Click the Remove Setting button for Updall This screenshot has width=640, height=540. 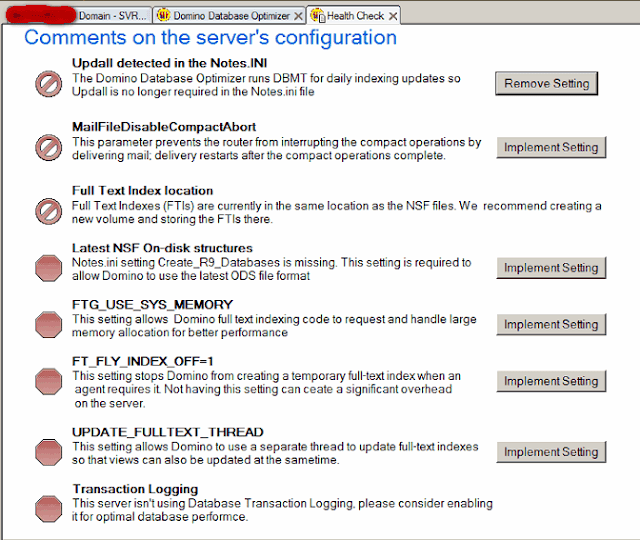(x=547, y=84)
